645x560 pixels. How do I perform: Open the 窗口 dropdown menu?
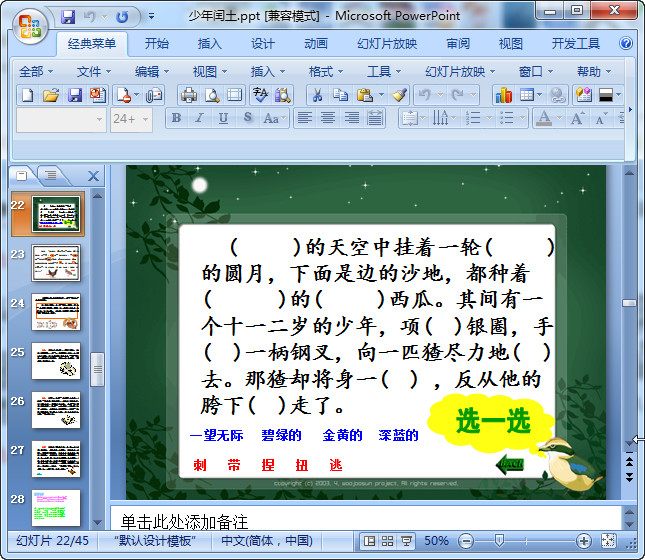click(x=536, y=72)
